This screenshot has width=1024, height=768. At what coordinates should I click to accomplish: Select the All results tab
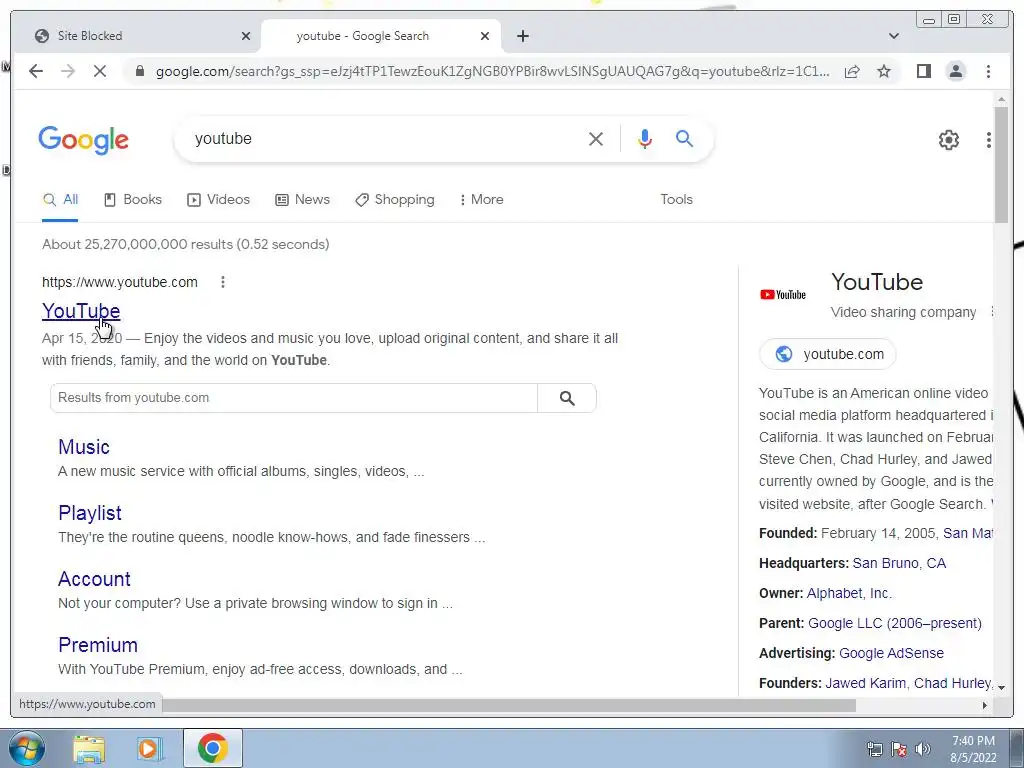tap(60, 200)
